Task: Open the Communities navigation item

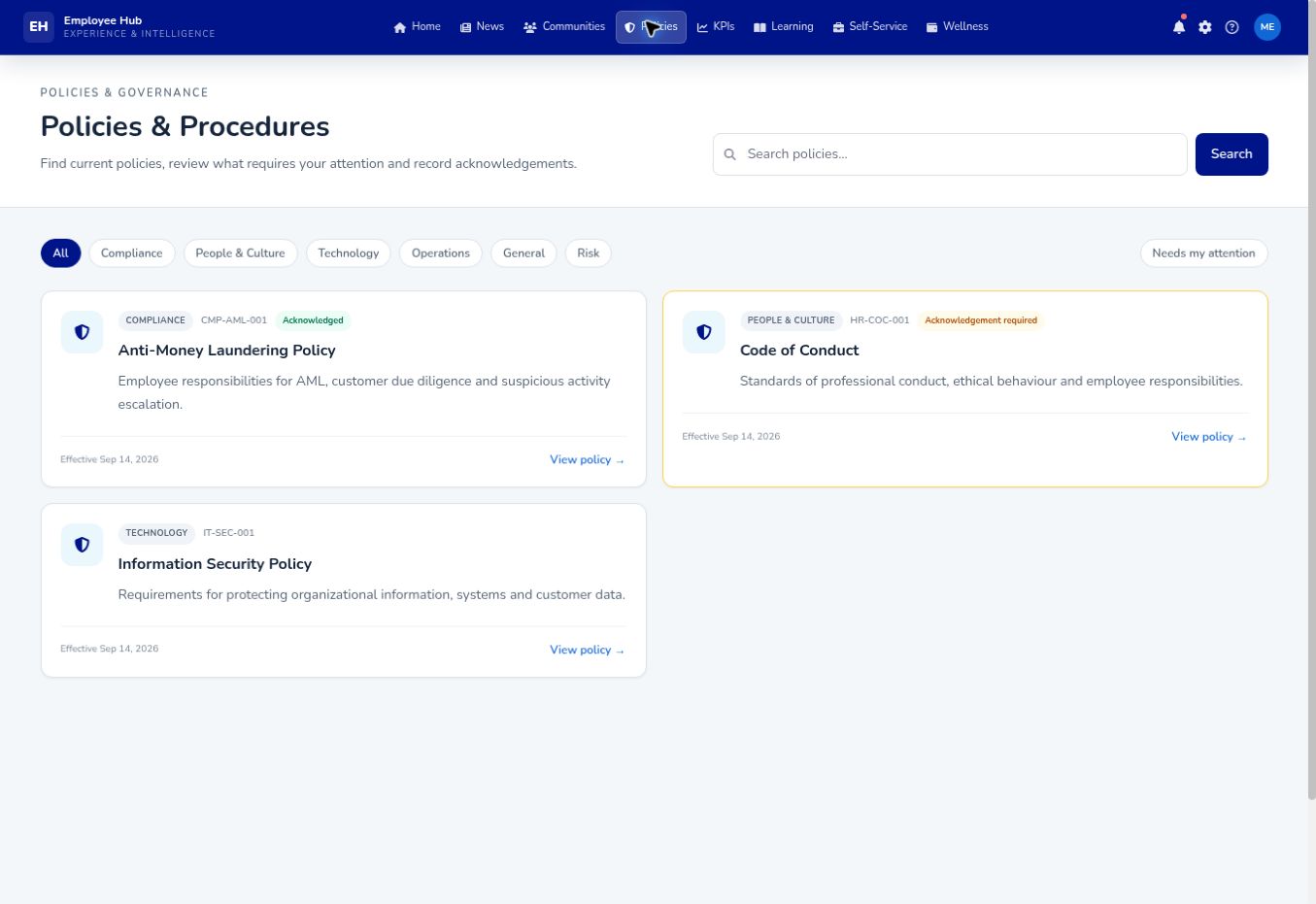Action: pyautogui.click(x=564, y=27)
